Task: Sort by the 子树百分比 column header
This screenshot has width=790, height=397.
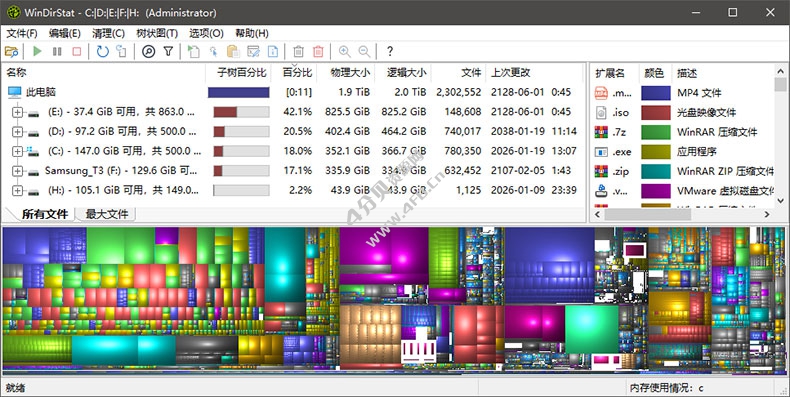Action: pos(238,73)
